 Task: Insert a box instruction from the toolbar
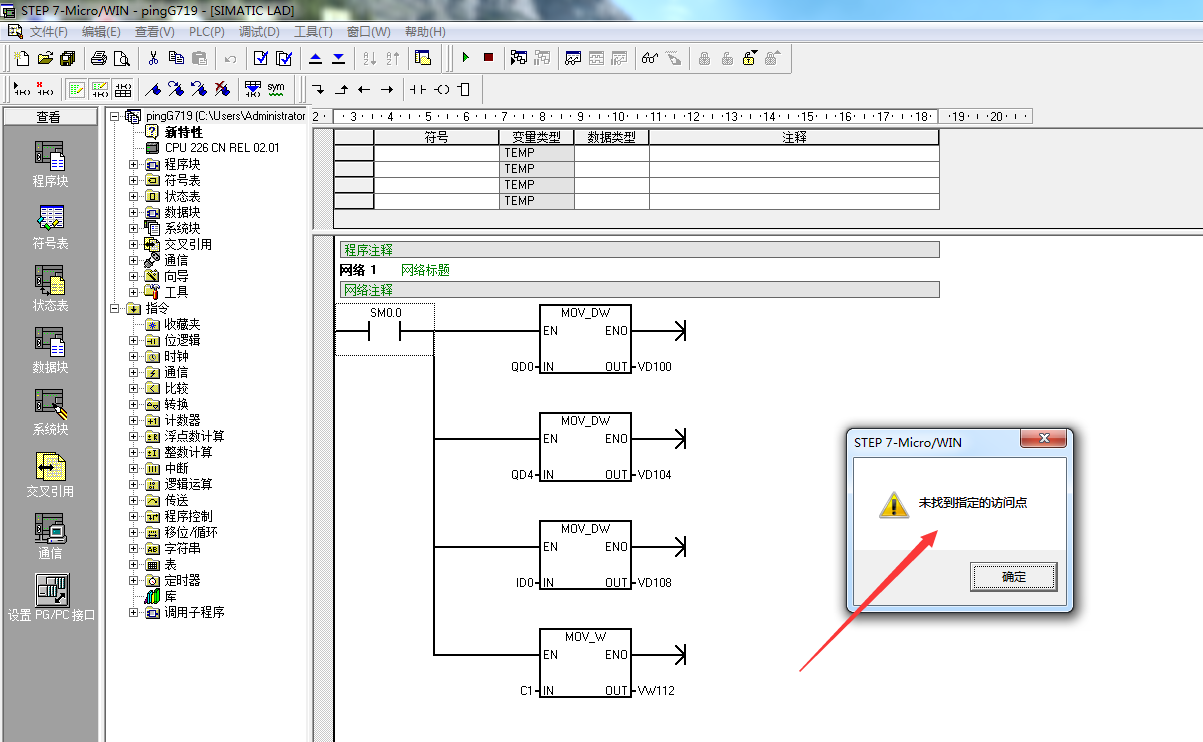point(463,89)
